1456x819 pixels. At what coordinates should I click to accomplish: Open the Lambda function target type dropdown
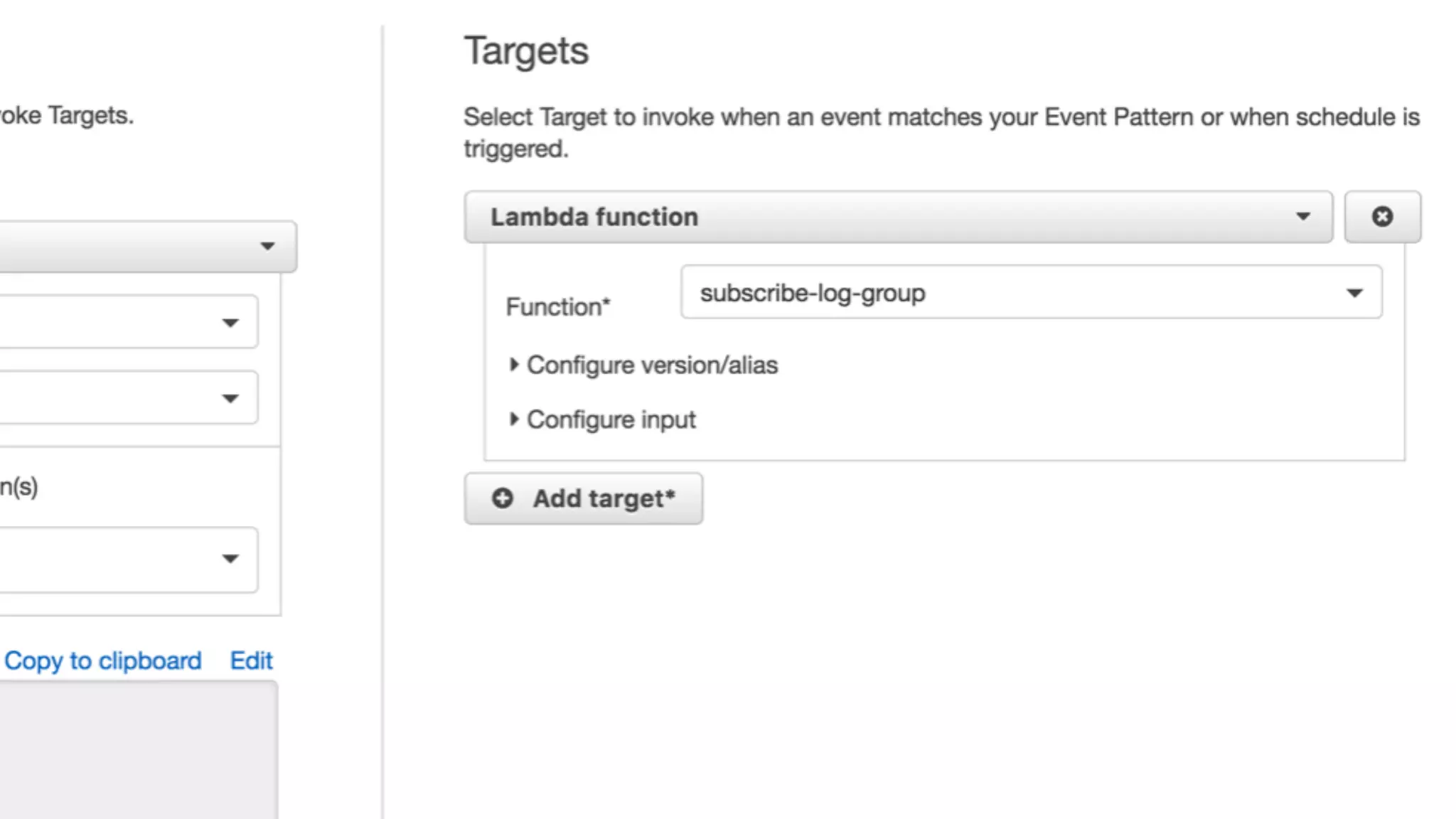click(897, 217)
